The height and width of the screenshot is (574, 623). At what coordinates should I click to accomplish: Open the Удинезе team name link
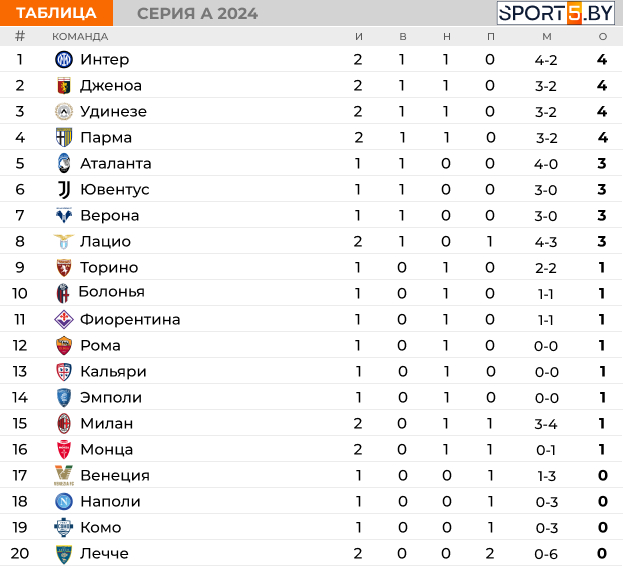[113, 112]
